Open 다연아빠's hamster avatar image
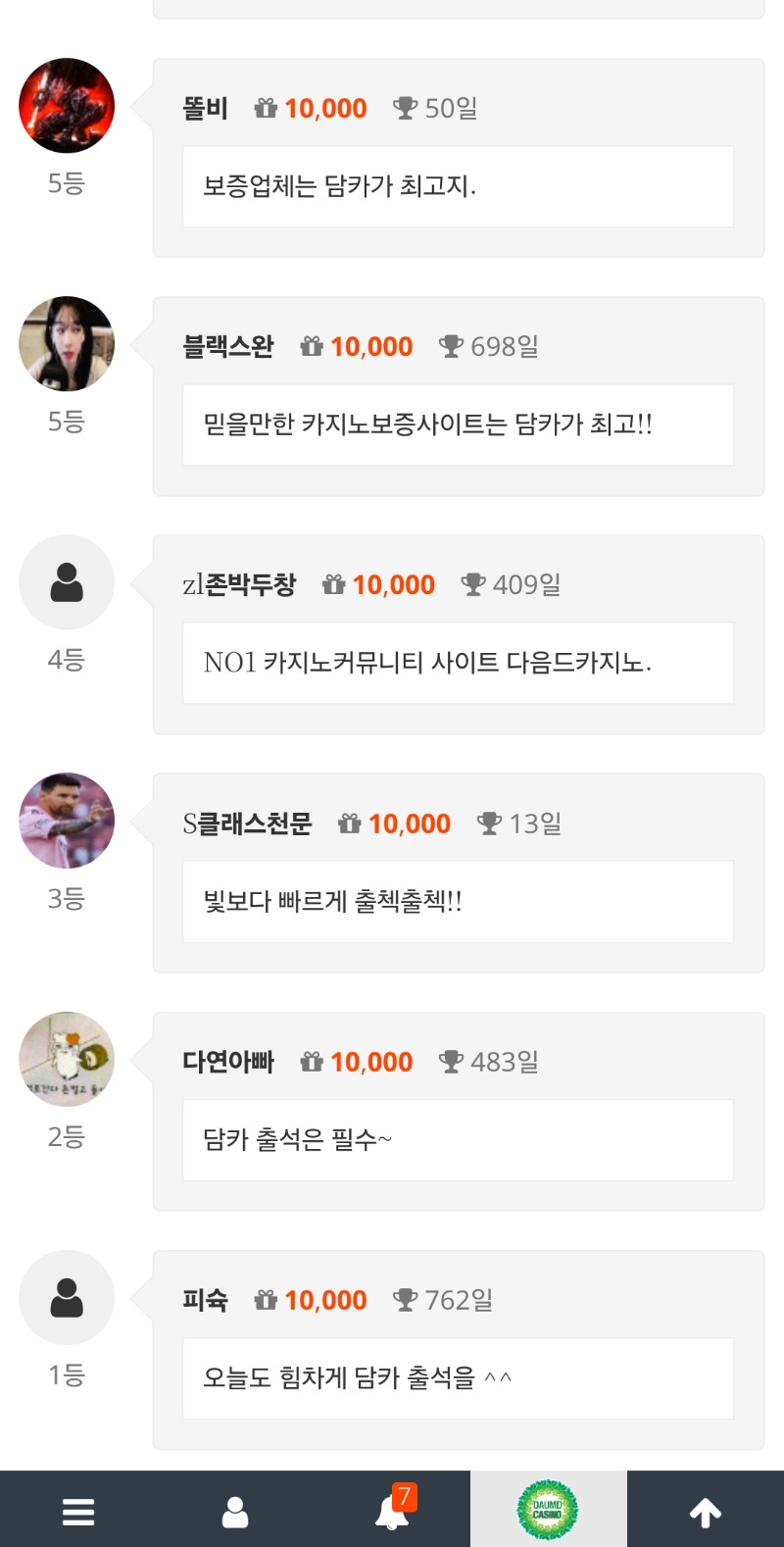The image size is (784, 1547). point(67,1059)
